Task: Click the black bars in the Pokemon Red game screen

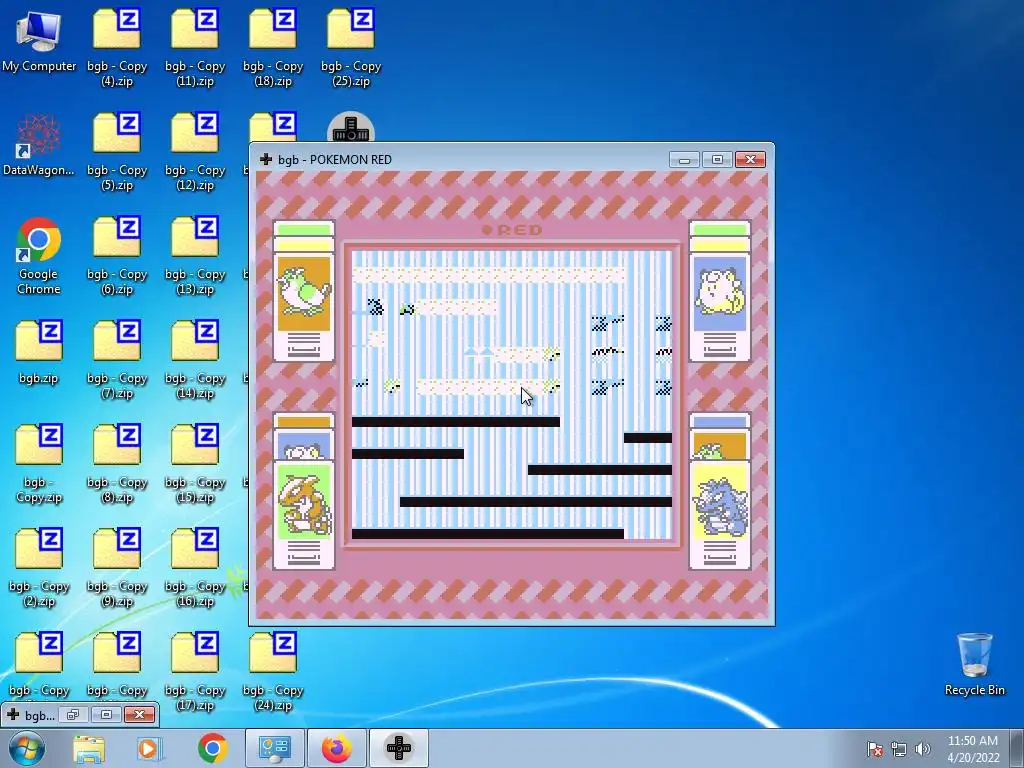Action: coord(512,478)
